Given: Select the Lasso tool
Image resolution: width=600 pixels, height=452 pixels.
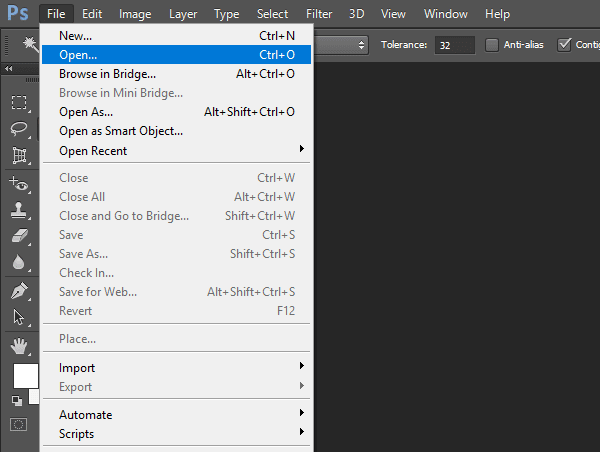Looking at the screenshot, I should 19,129.
